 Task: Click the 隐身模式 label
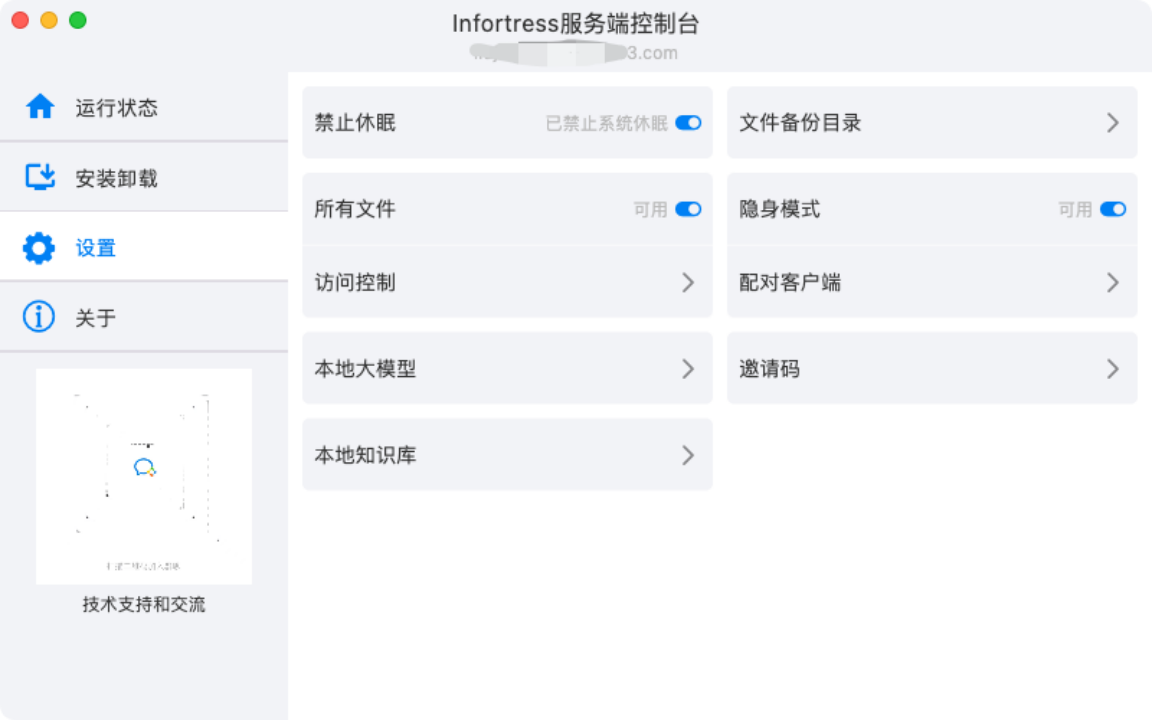tap(780, 209)
